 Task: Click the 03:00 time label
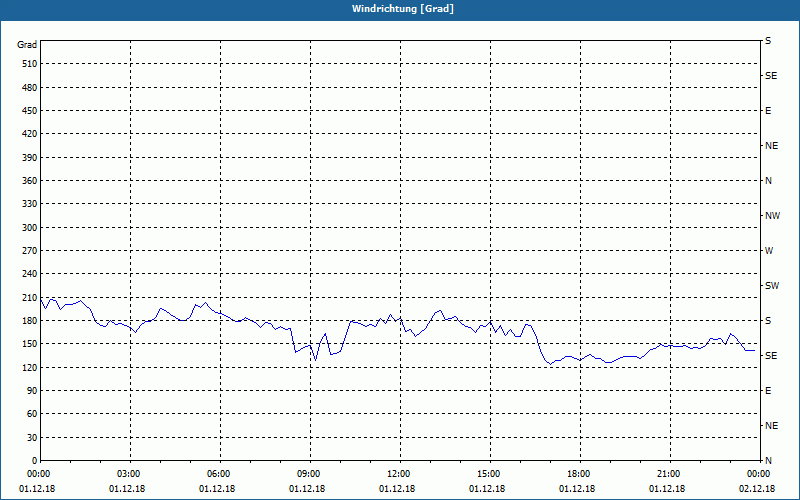tap(130, 474)
